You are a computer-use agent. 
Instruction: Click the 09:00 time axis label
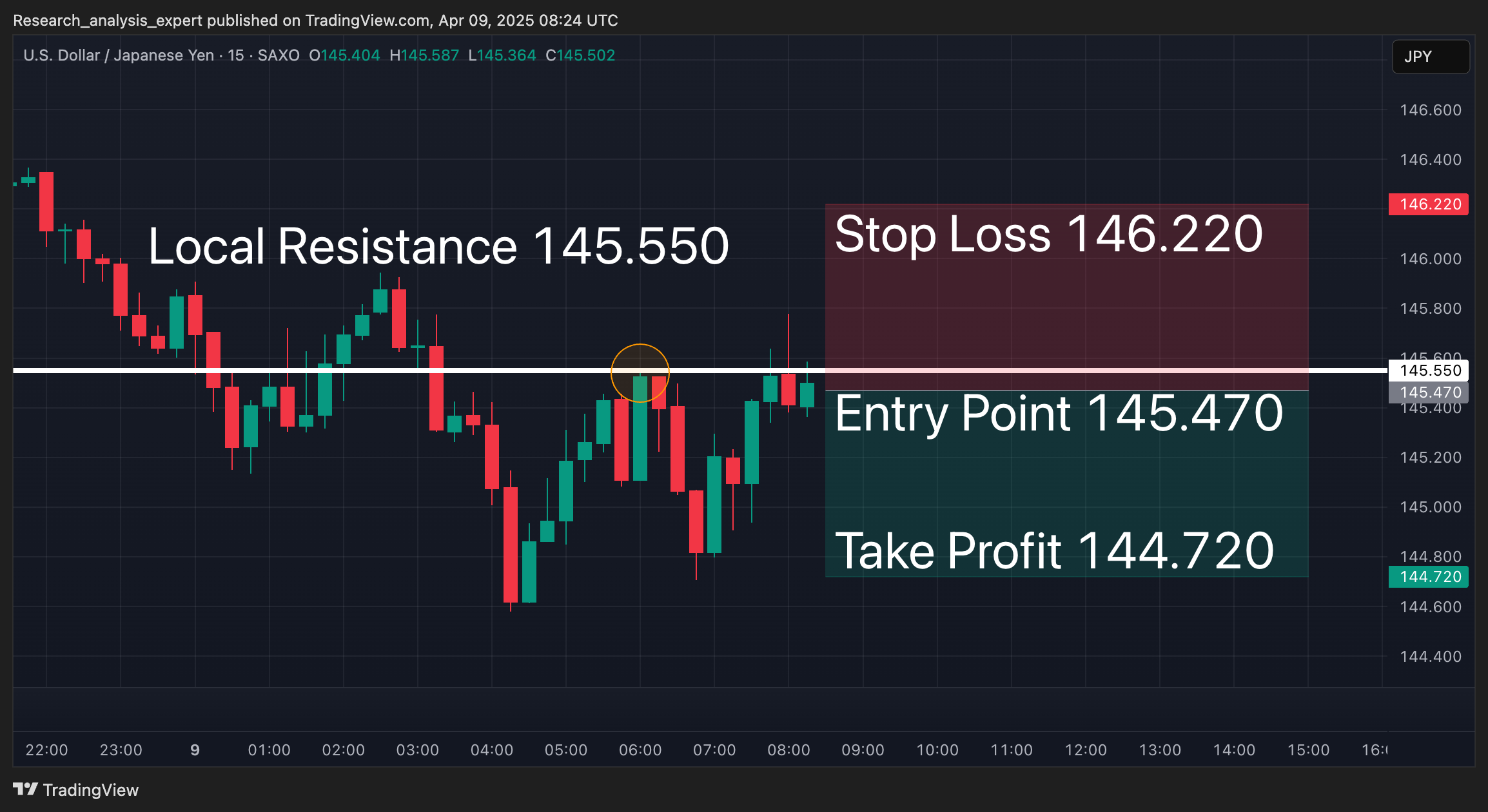tap(863, 750)
